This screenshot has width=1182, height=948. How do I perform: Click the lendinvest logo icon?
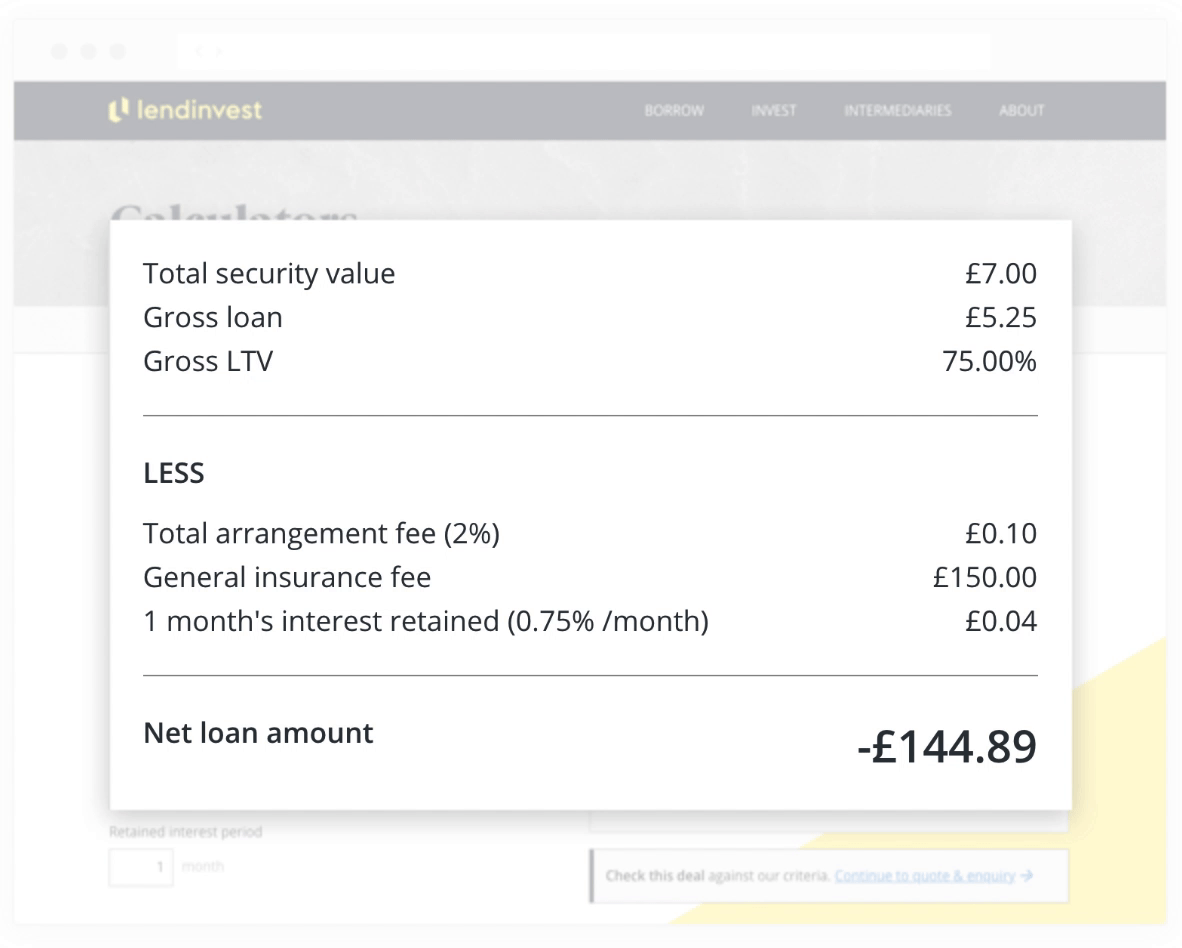tap(118, 110)
